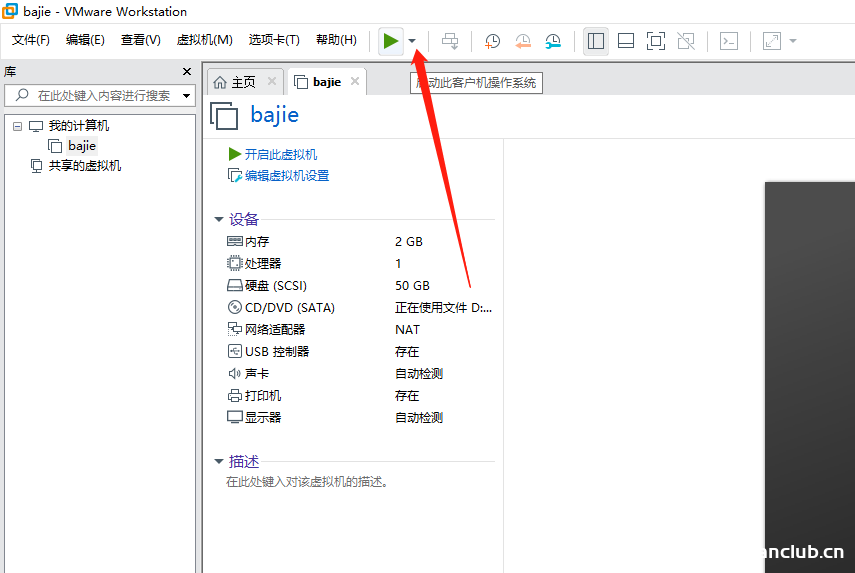Open the 帮助(H) menu

click(336, 40)
